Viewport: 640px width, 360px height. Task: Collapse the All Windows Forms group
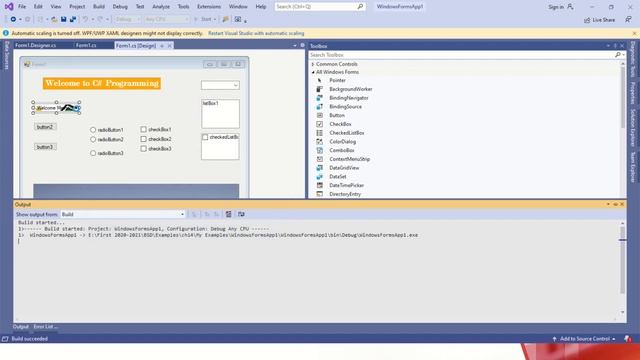(x=313, y=72)
